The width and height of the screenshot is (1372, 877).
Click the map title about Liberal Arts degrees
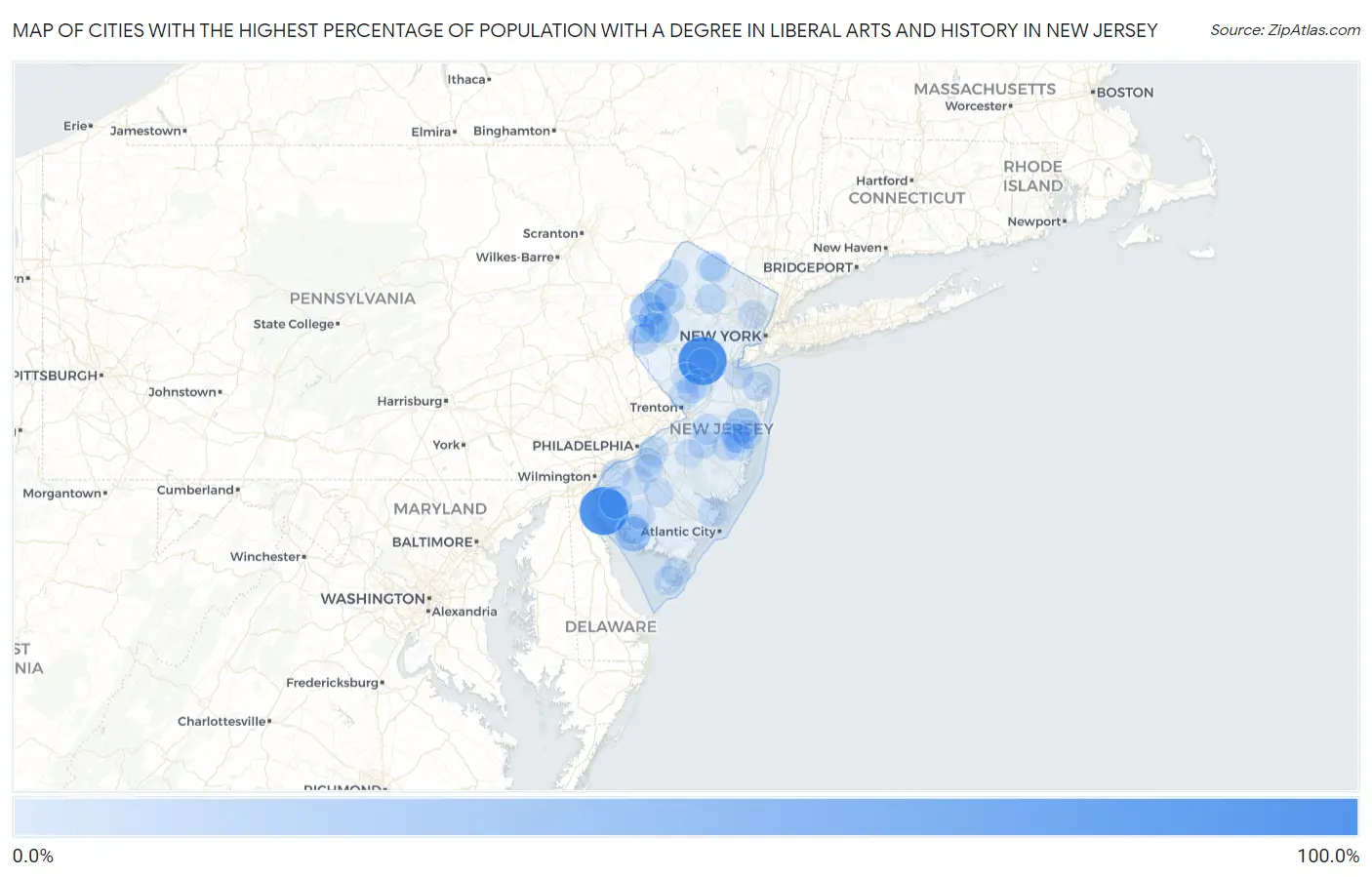tap(585, 30)
